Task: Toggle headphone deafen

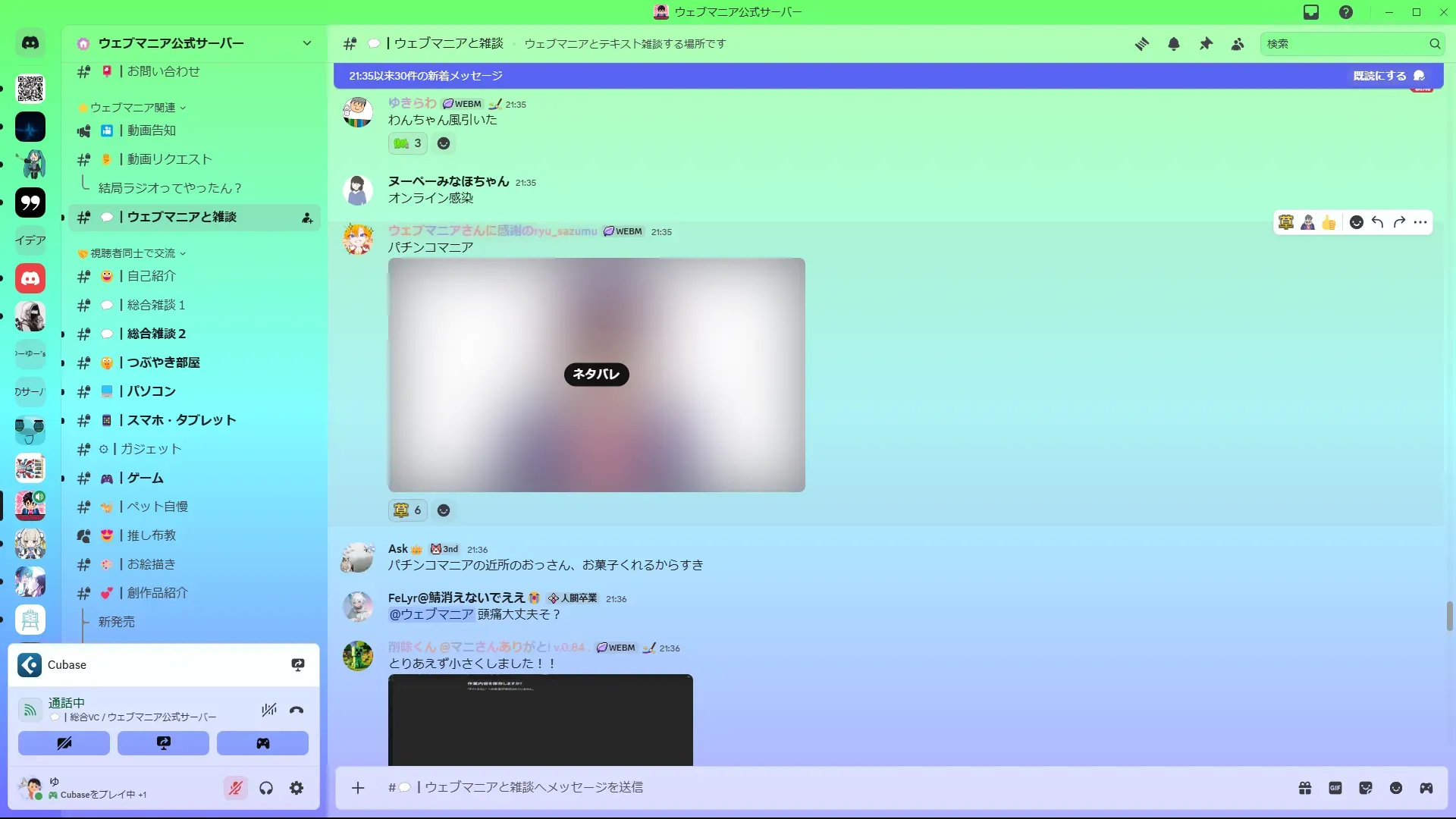Action: click(x=266, y=789)
